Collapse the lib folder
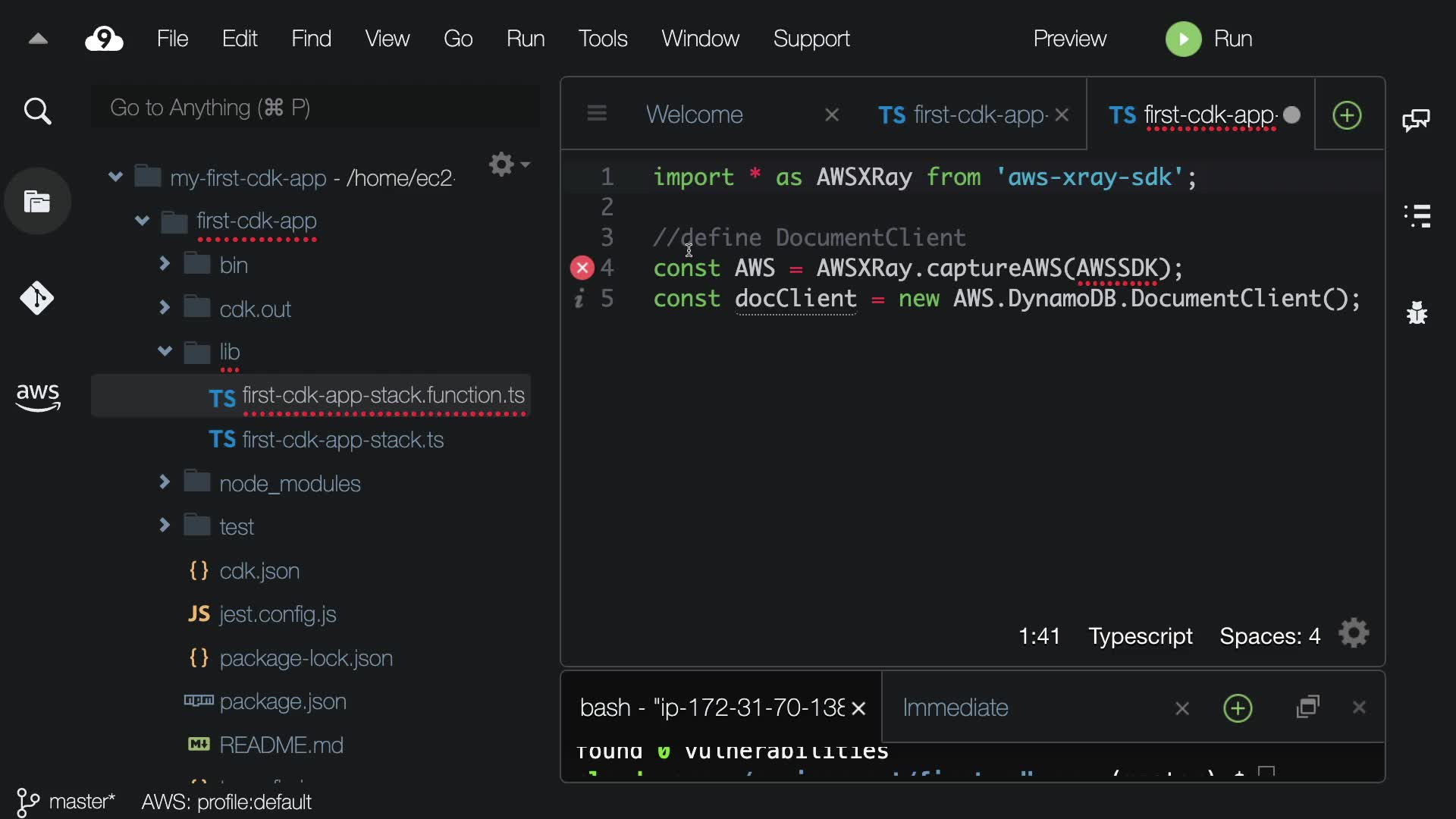The width and height of the screenshot is (1456, 819). (165, 352)
